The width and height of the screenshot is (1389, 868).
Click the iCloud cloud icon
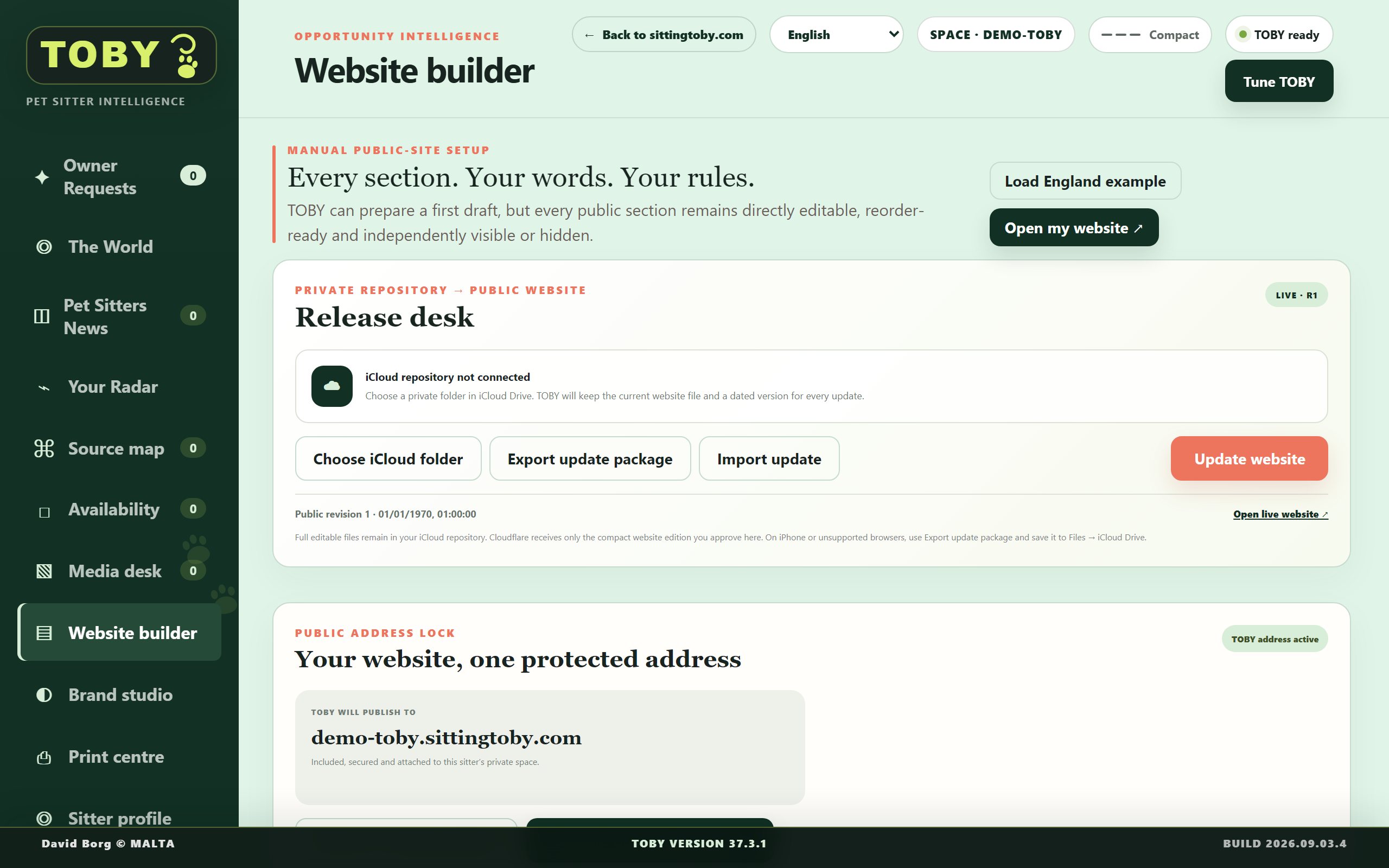332,386
